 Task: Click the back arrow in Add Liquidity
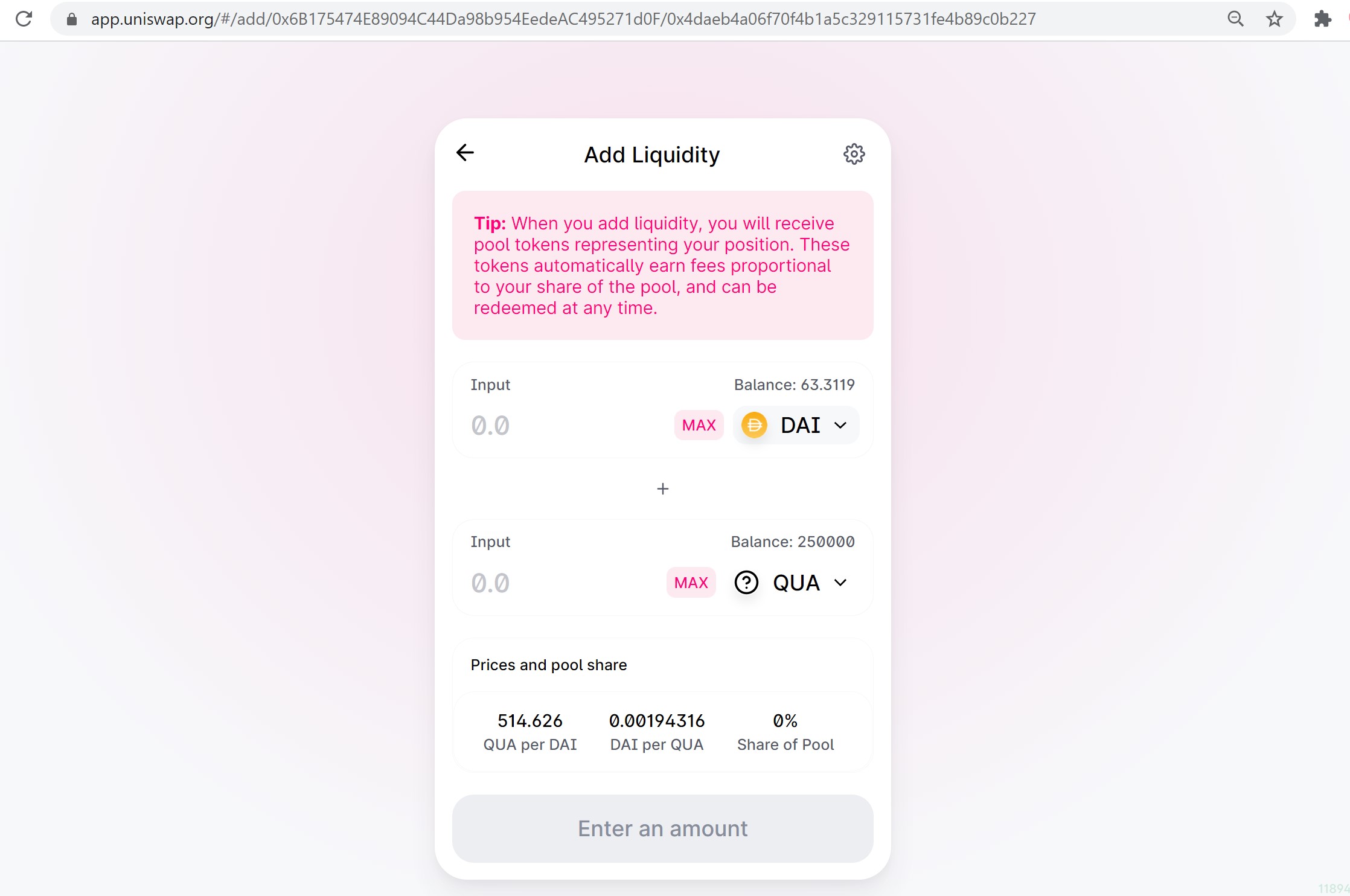465,153
